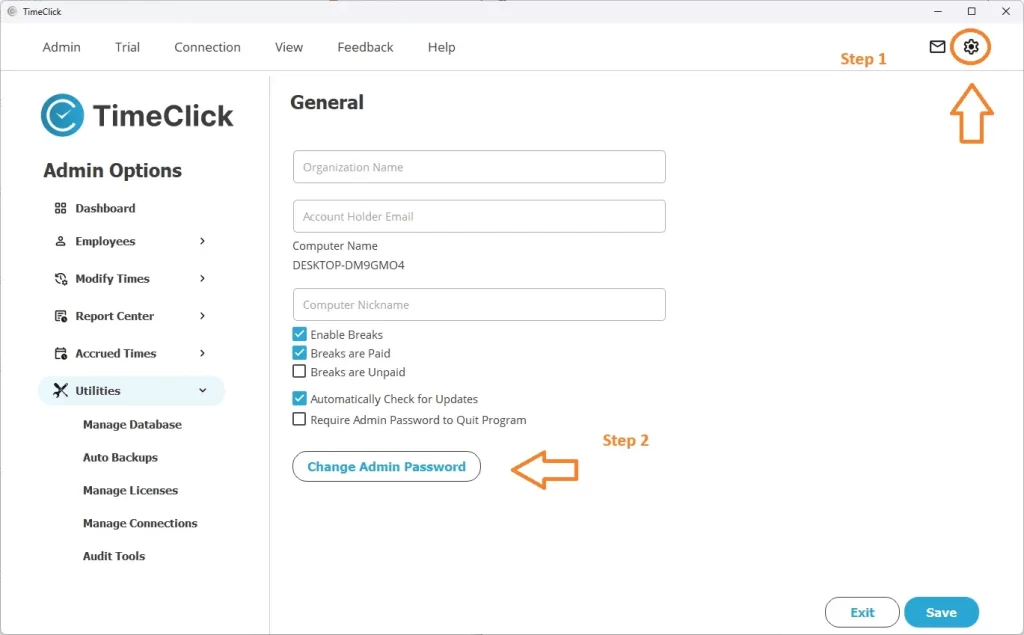Screen dimensions: 1024x635
Task: Click the TimeClick logo
Action: [137, 115]
